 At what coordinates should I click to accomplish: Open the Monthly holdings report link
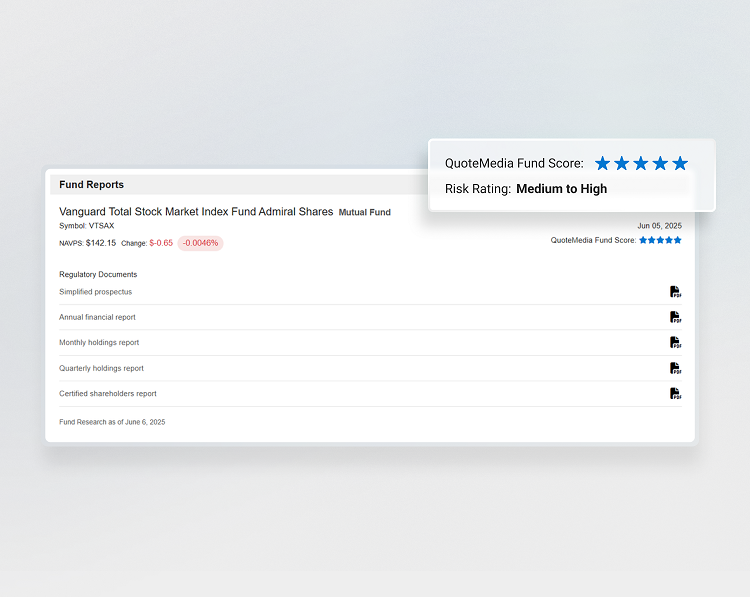(99, 343)
